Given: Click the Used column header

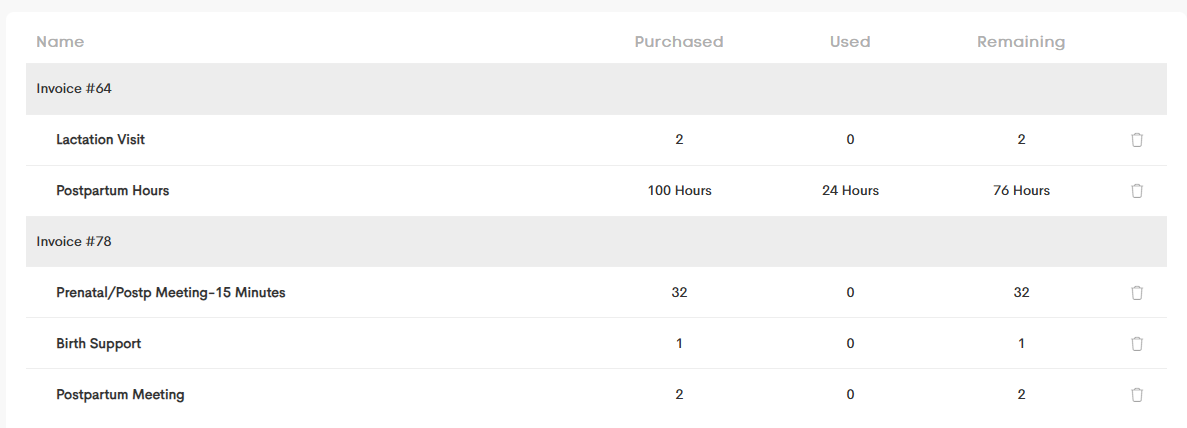Looking at the screenshot, I should pos(850,42).
